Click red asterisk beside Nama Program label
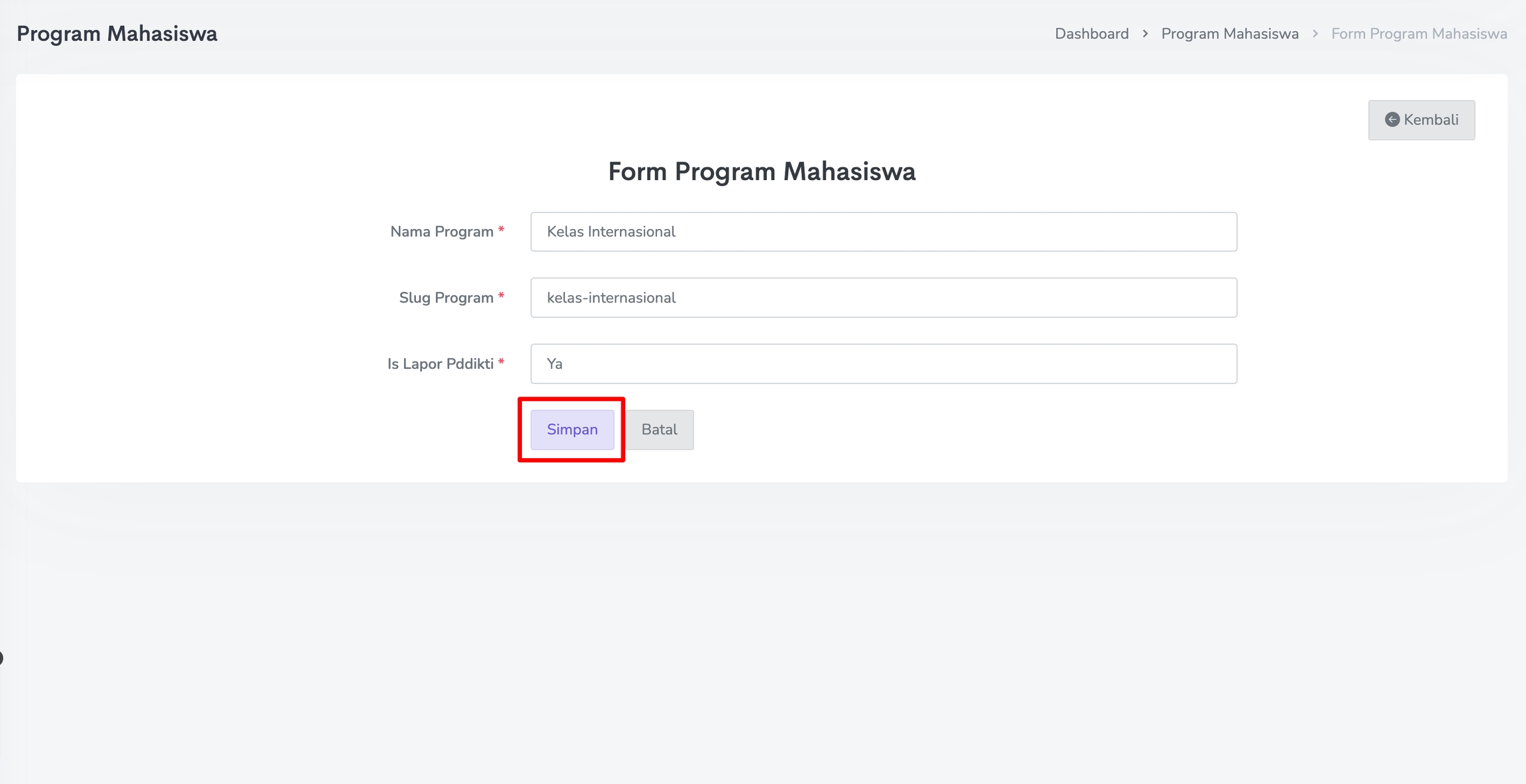The image size is (1526, 784). pyautogui.click(x=501, y=230)
